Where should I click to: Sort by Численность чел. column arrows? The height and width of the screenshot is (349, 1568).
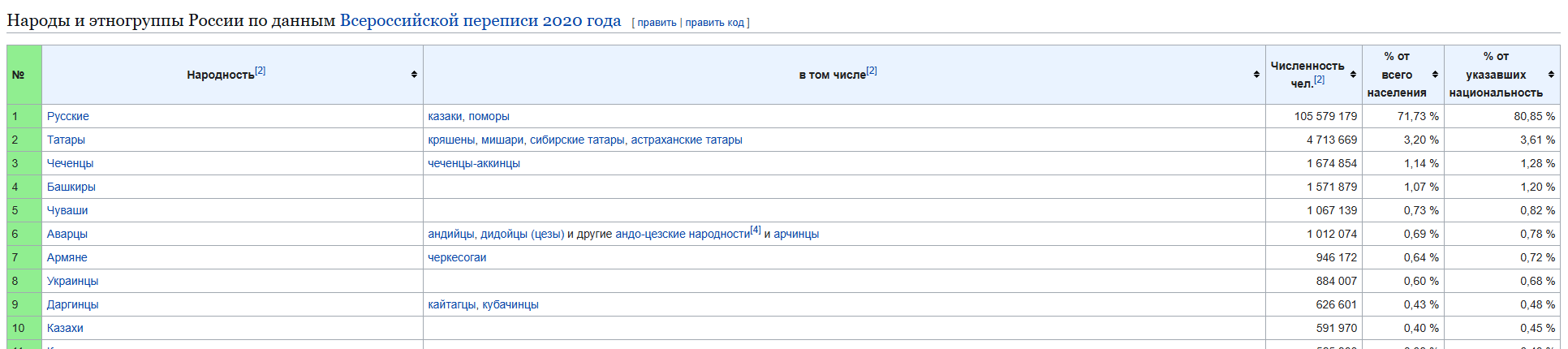(1353, 75)
